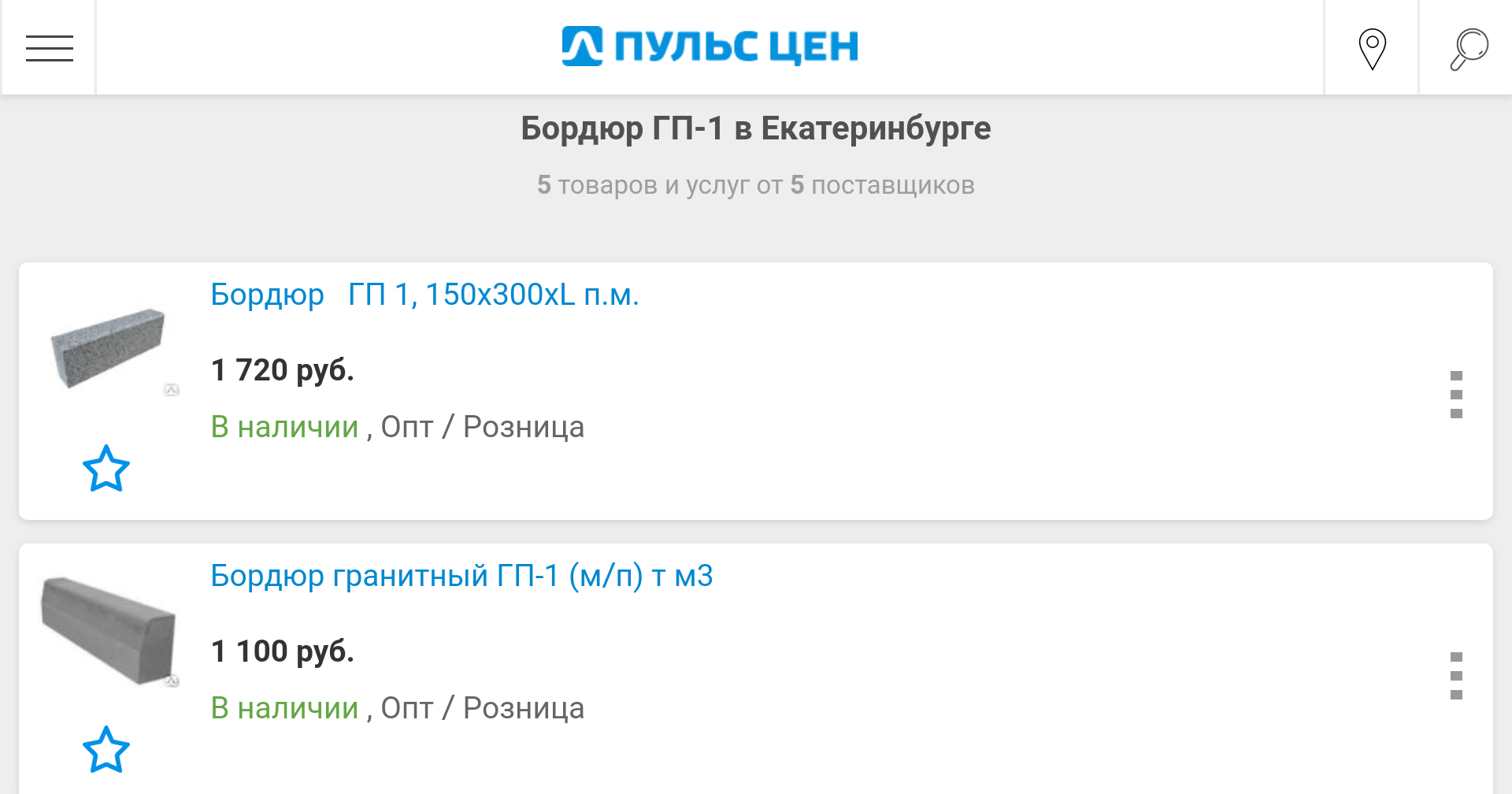Click the watermark logo on the first product photo
This screenshot has height=794, width=1512.
click(170, 388)
